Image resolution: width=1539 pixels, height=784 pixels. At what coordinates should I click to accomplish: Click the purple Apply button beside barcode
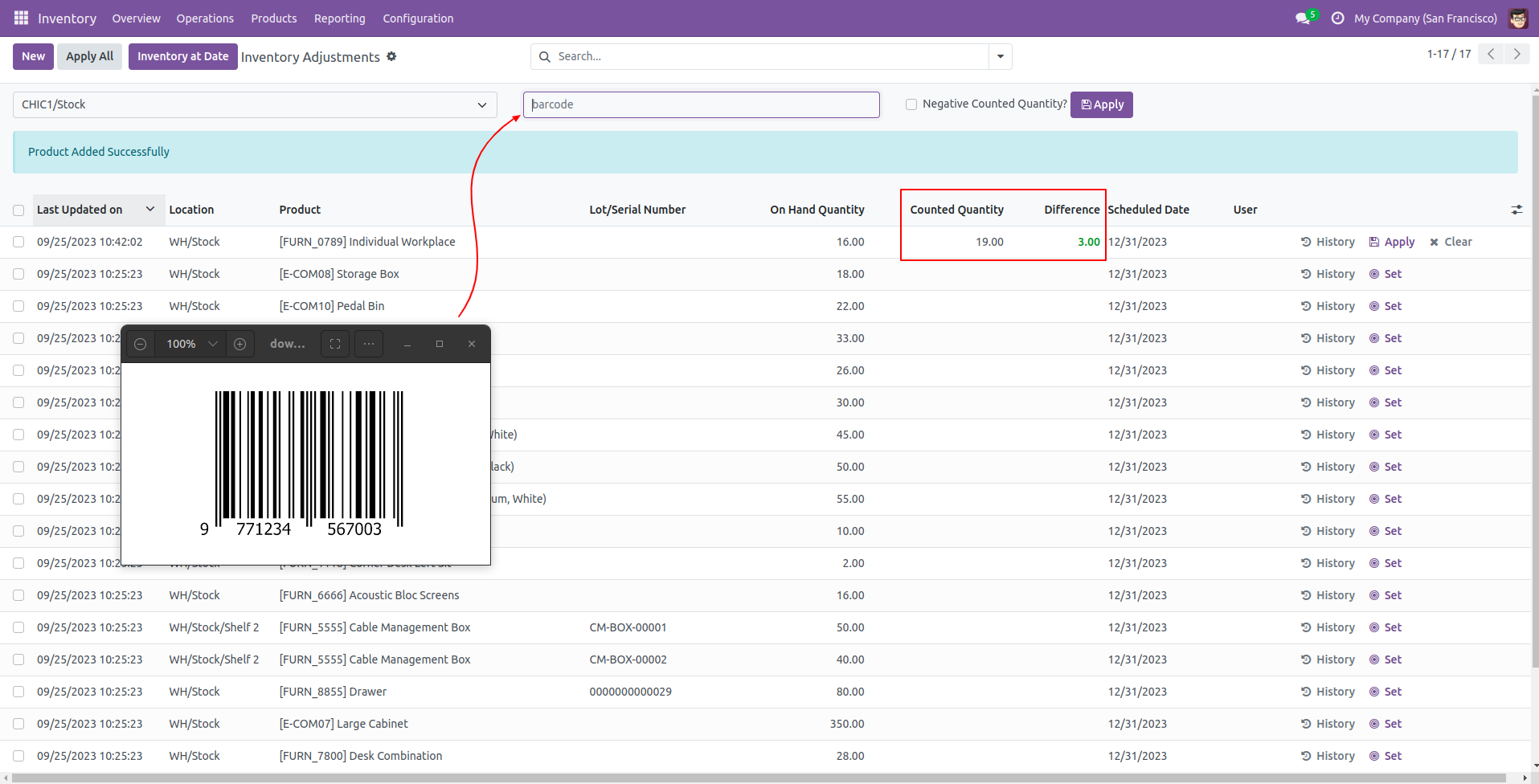click(1102, 104)
